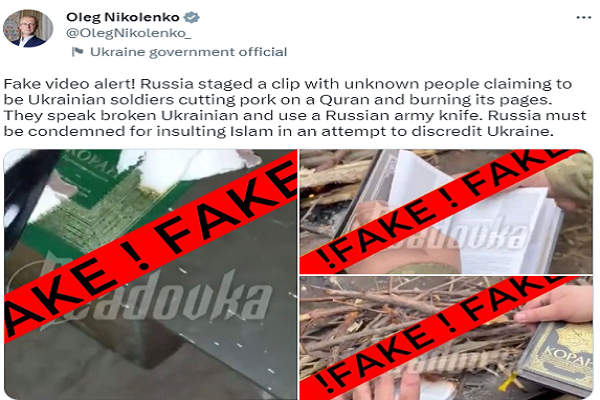Open the bottom-right image with dry branches

tap(446, 338)
